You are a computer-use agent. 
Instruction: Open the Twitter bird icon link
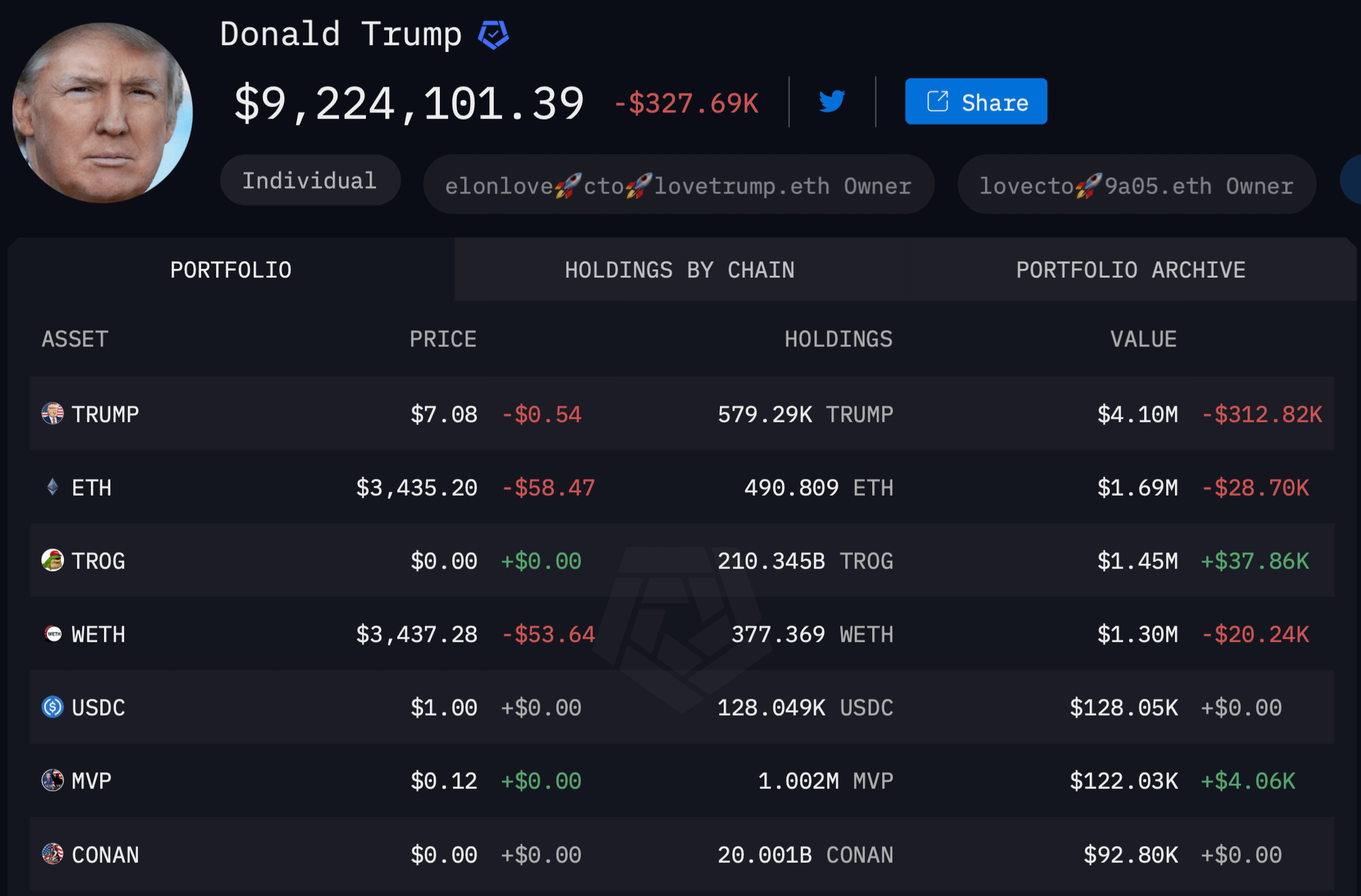point(832,102)
